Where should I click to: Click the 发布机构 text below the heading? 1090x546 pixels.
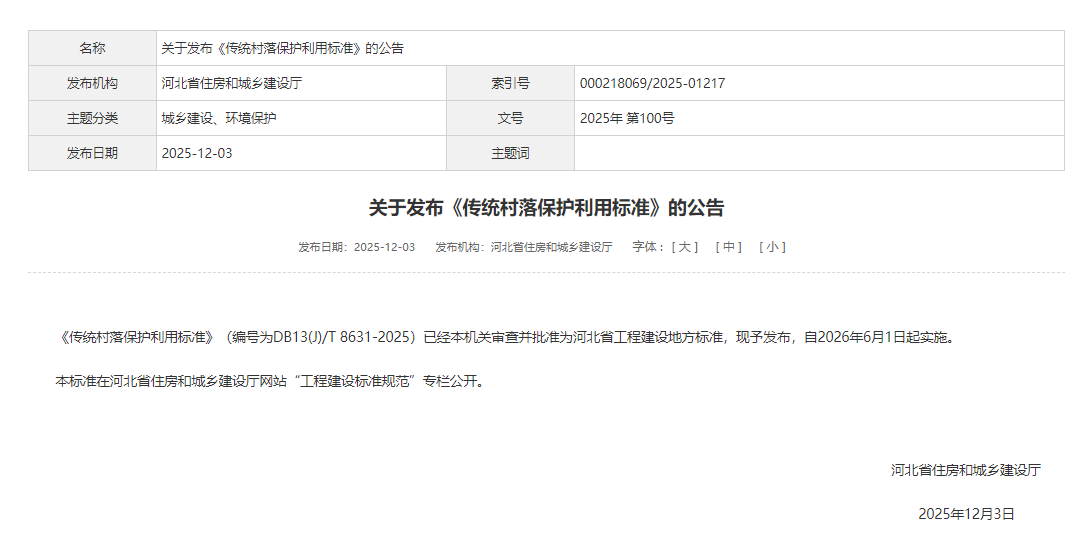pyautogui.click(x=523, y=247)
